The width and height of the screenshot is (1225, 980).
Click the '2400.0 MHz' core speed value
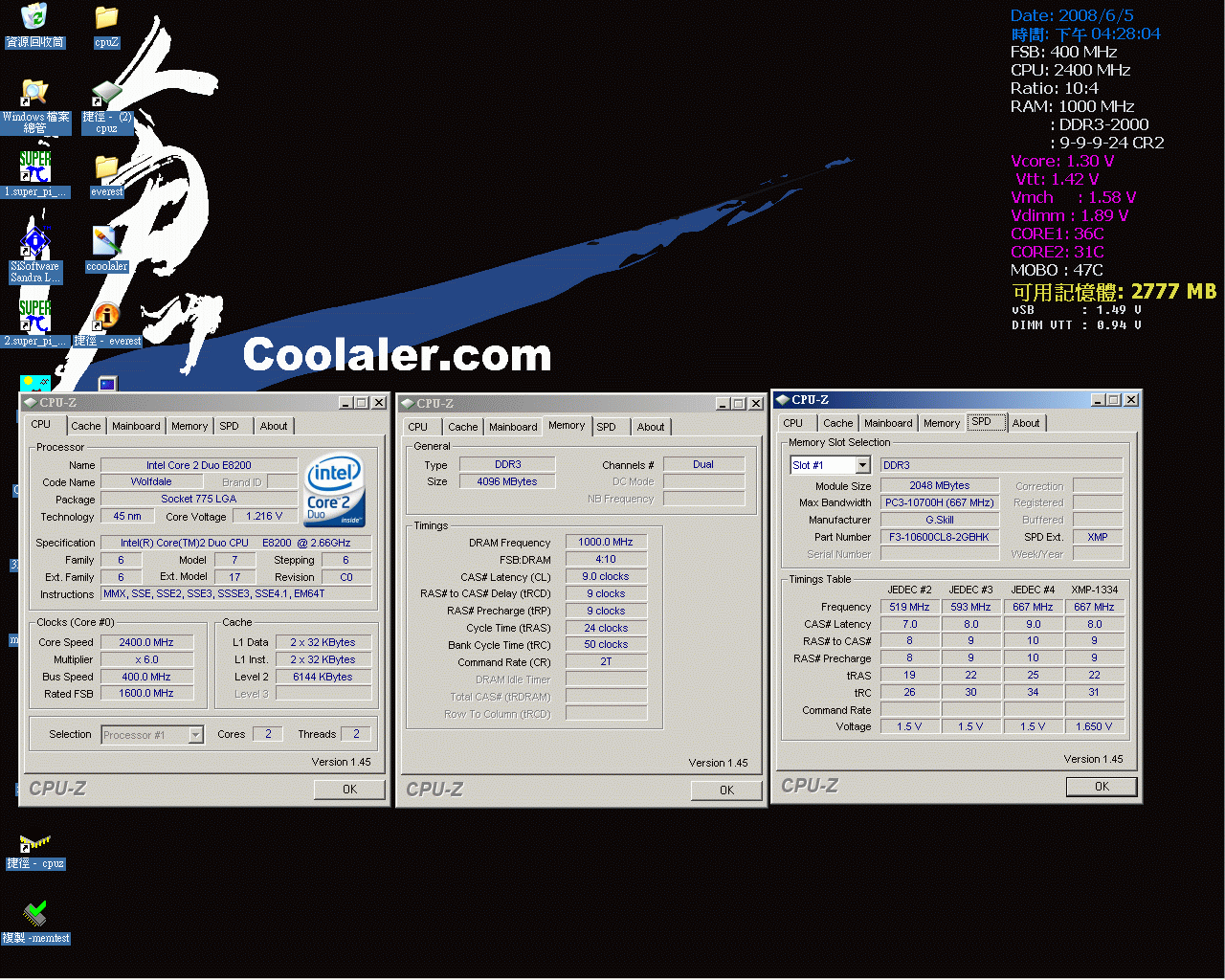click(146, 643)
